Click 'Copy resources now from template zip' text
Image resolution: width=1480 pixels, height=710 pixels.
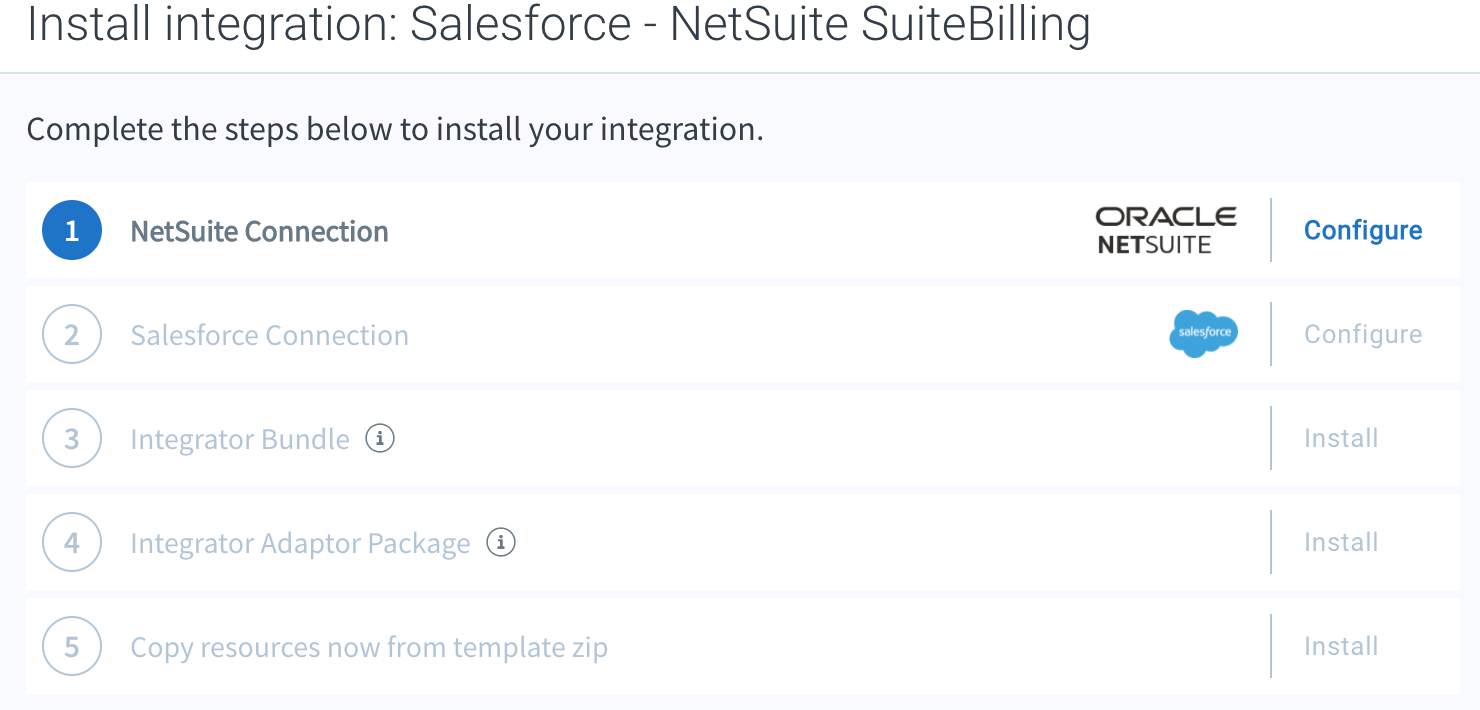coord(369,647)
